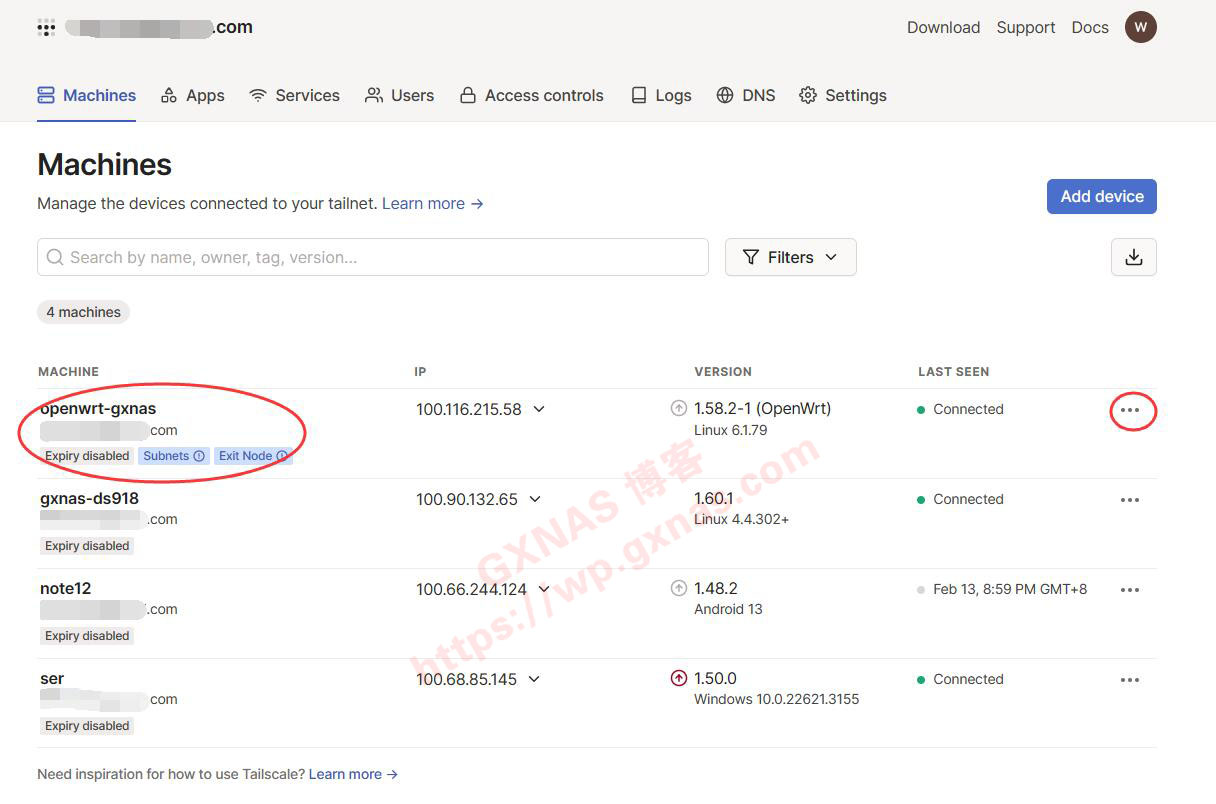Click the Tailscale grid logo icon
Screen dimensions: 1216x804
[x=46, y=28]
